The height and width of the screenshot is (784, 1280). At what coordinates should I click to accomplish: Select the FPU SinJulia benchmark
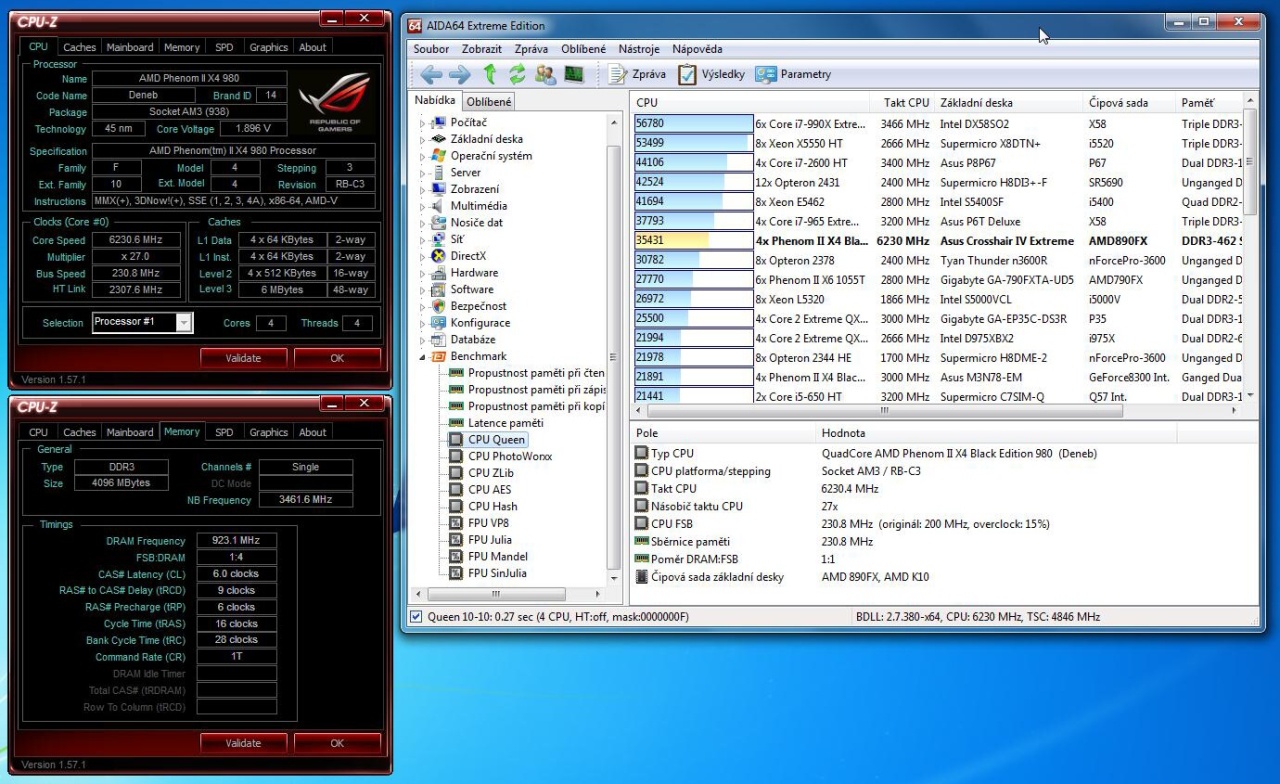[497, 573]
